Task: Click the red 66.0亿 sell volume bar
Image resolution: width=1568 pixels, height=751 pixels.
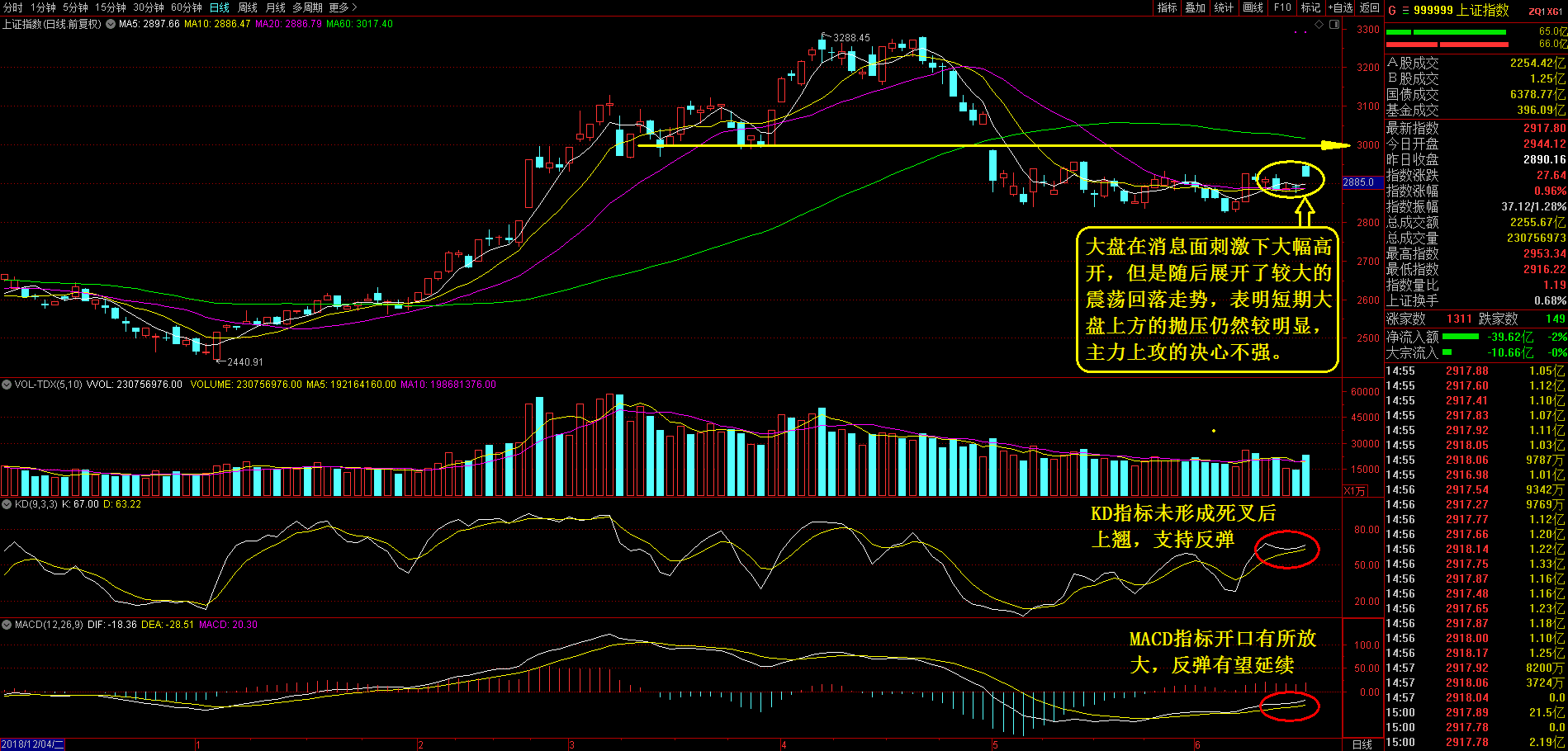Action: click(1447, 45)
